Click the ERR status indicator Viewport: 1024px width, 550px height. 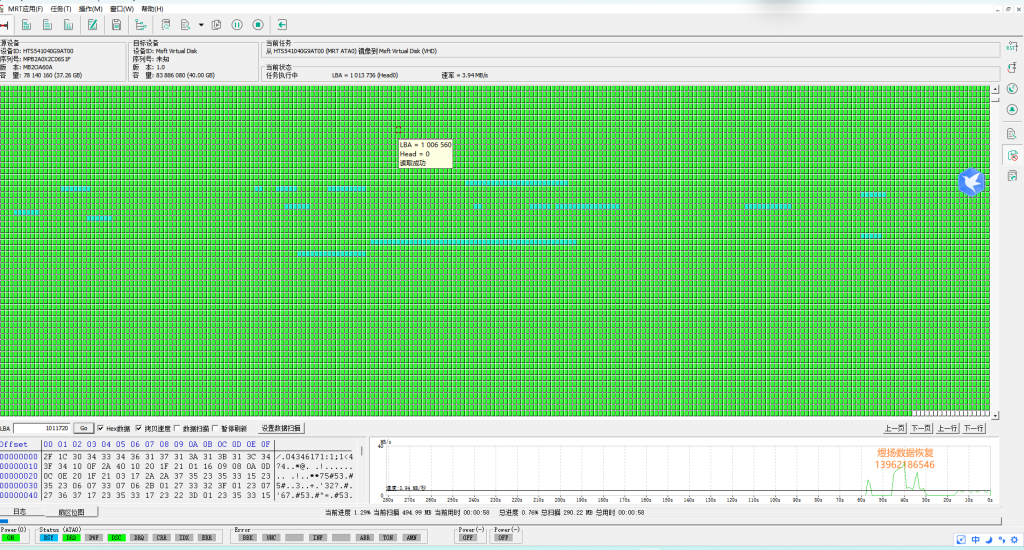207,538
